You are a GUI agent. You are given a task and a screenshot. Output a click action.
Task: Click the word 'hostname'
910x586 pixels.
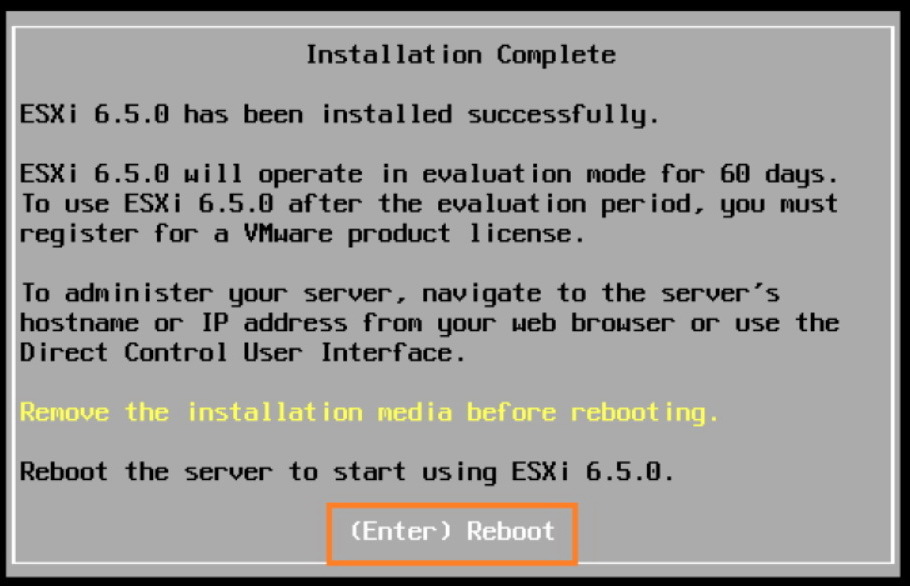tap(80, 323)
